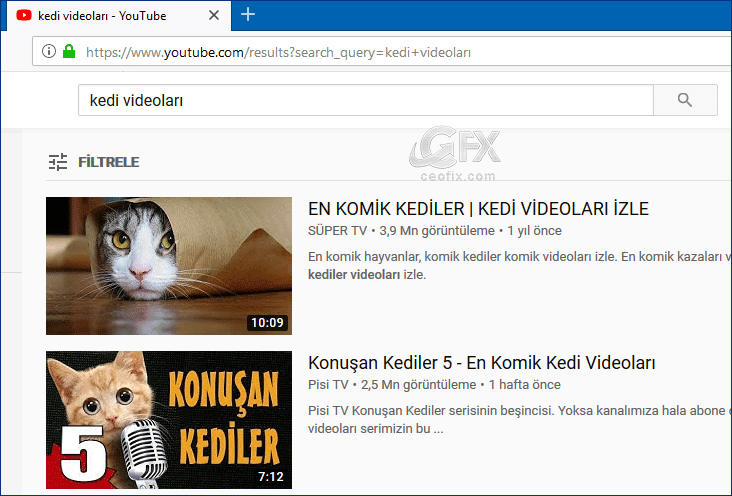The image size is (732, 496).
Task: Open the FİLTRELE filter options
Action: (x=108, y=162)
